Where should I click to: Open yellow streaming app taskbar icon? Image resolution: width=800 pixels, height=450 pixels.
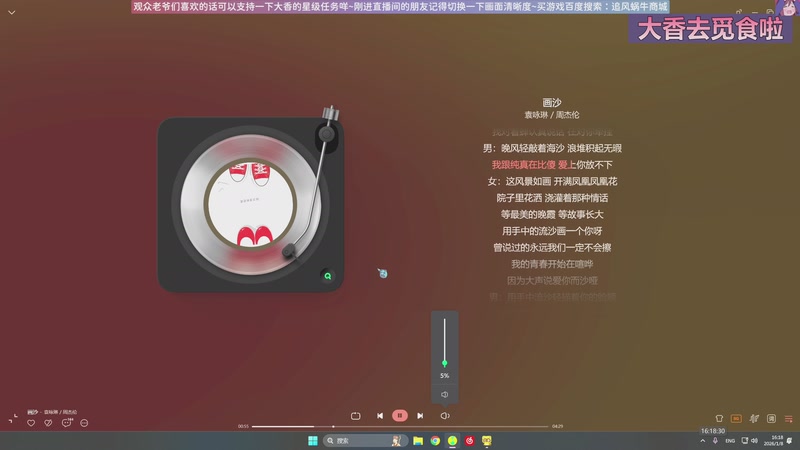click(x=487, y=440)
